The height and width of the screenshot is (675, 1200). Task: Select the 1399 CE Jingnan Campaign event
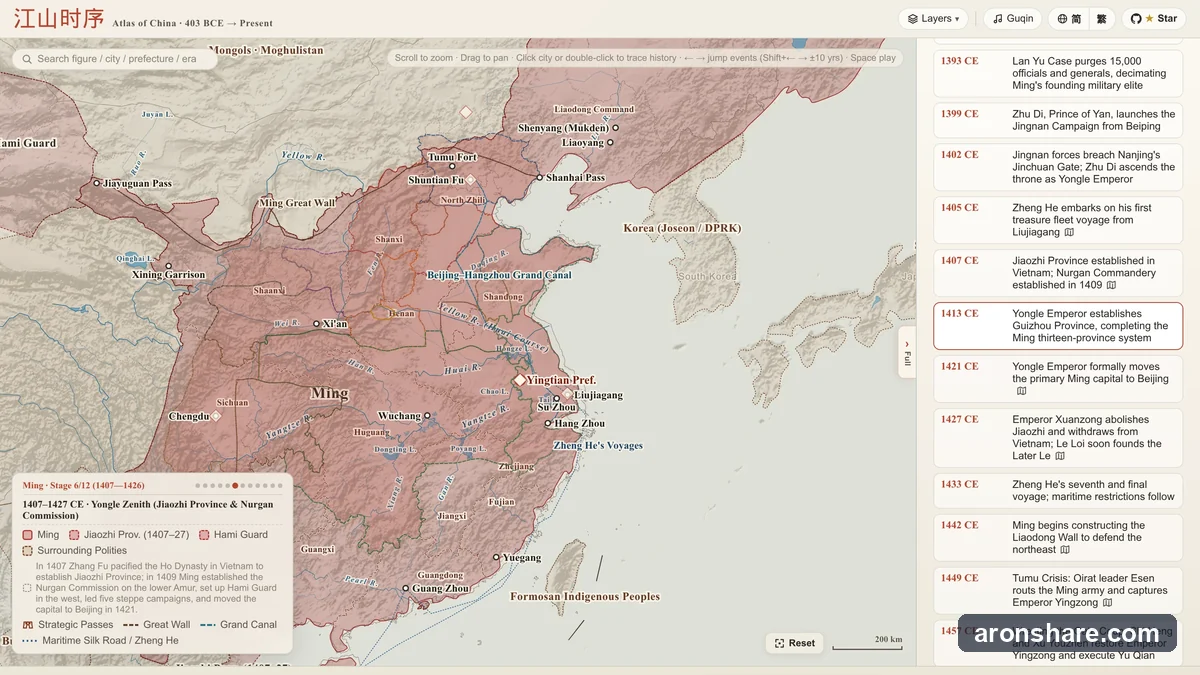(1058, 120)
